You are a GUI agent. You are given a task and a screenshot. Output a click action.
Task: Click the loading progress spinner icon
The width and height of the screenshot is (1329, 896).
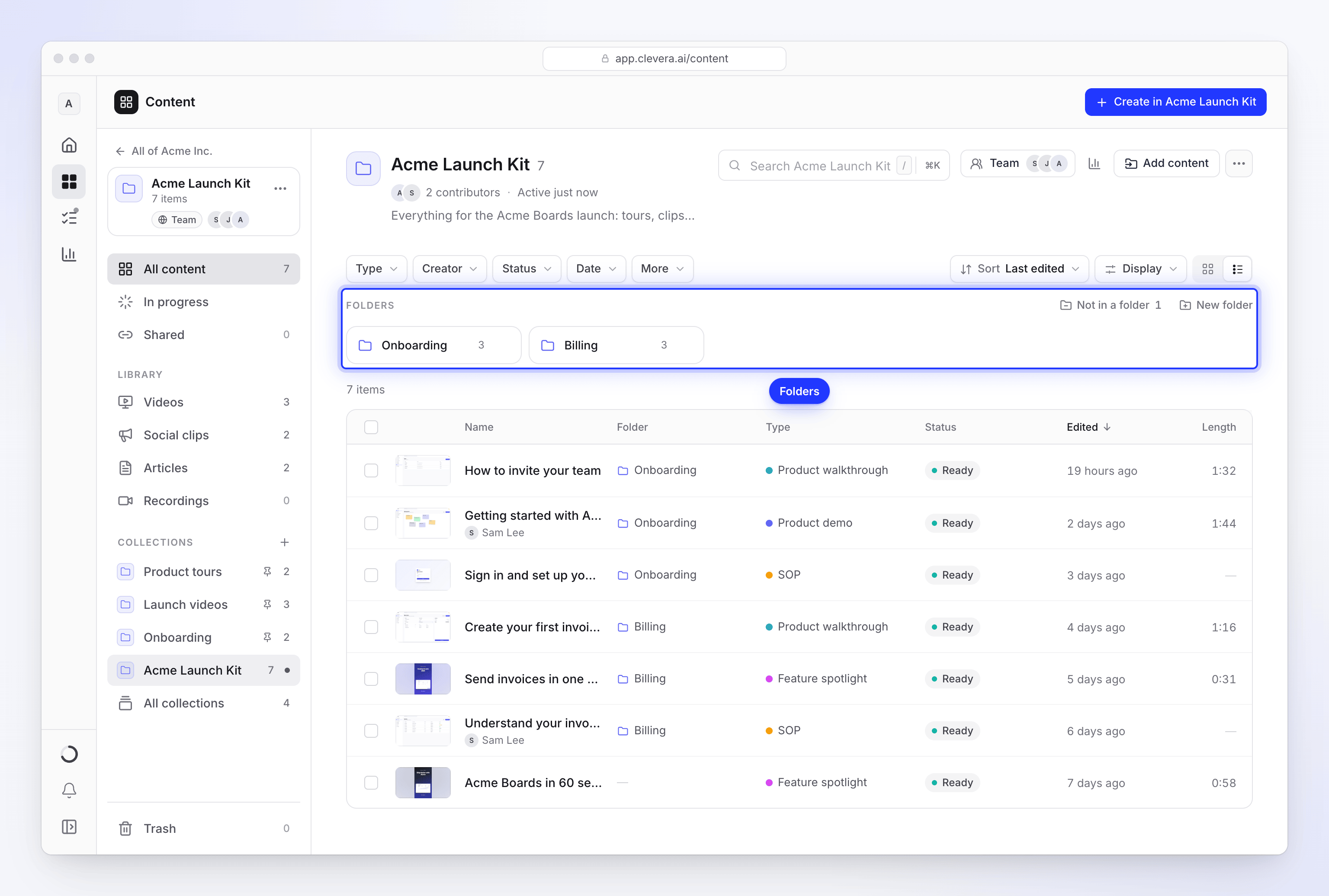pos(69,754)
